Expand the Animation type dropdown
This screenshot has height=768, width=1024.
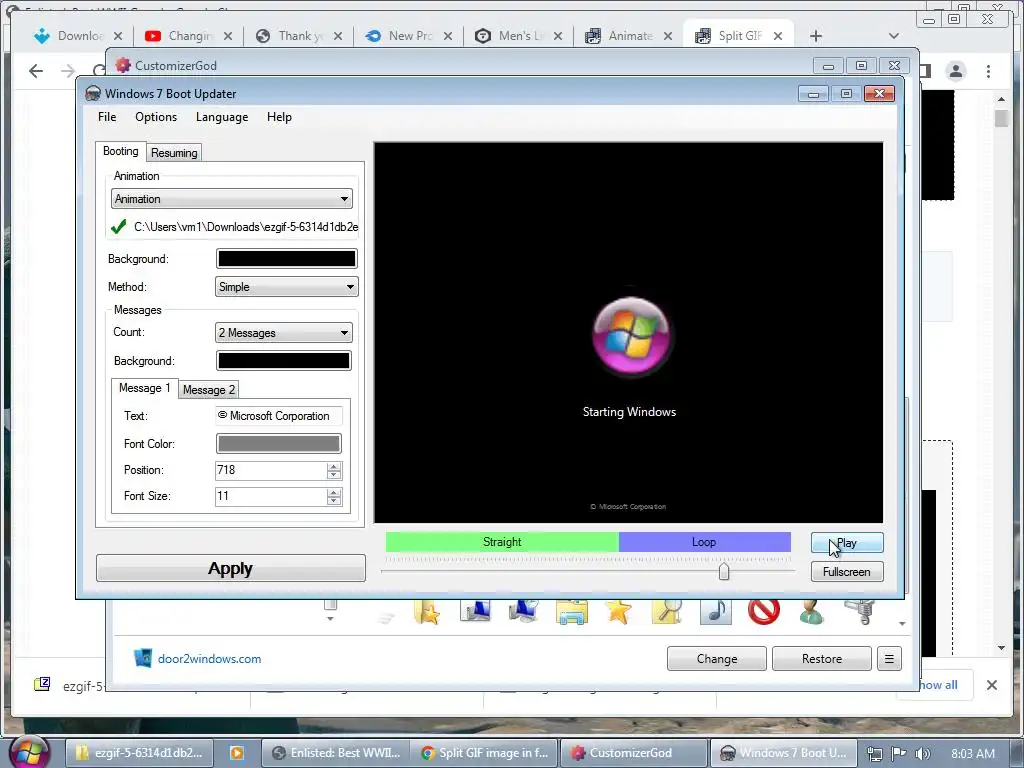pyautogui.click(x=232, y=199)
